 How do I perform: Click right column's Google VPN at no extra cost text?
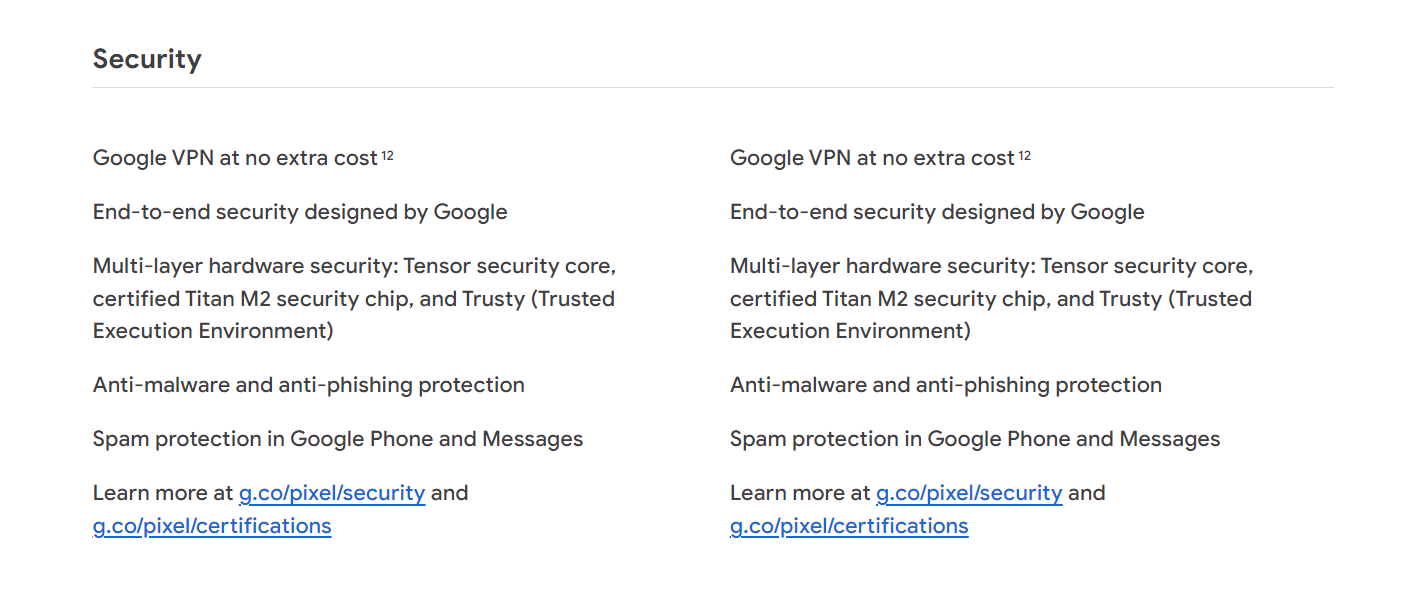(872, 158)
